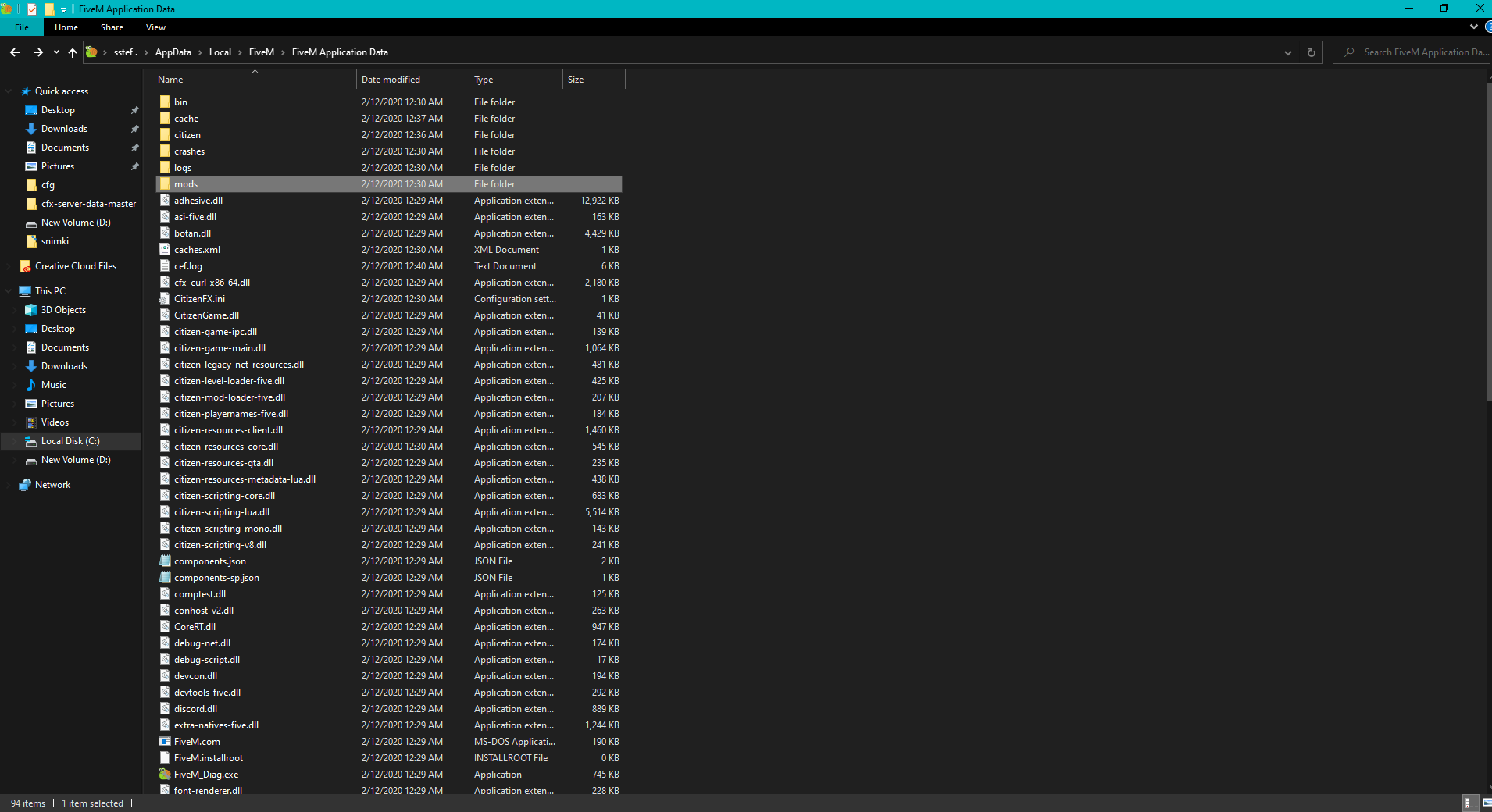This screenshot has height=812, width=1492.
Task: Select the cache folder icon
Action: [165, 119]
